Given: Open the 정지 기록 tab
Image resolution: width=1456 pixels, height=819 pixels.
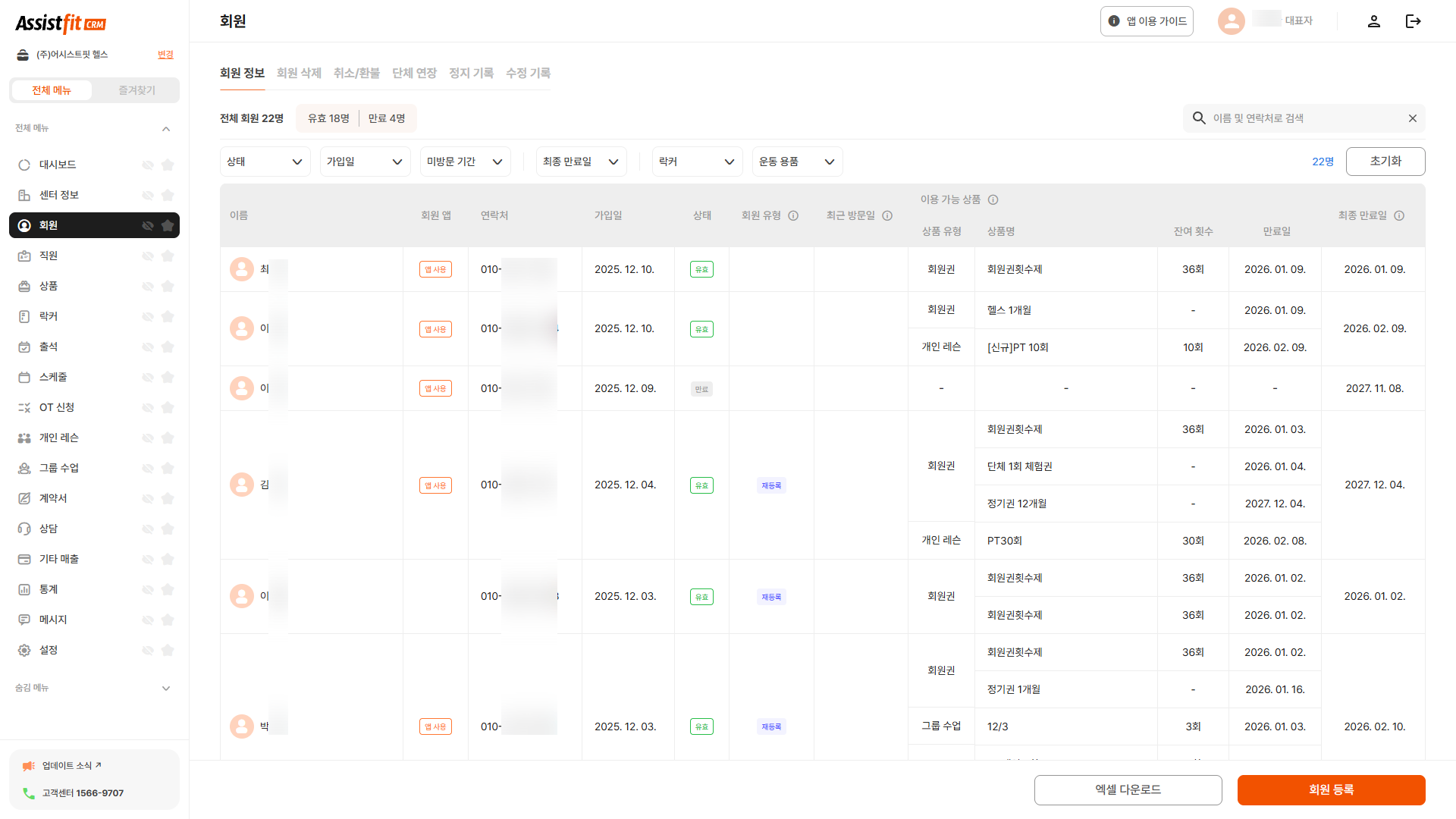Looking at the screenshot, I should point(471,73).
